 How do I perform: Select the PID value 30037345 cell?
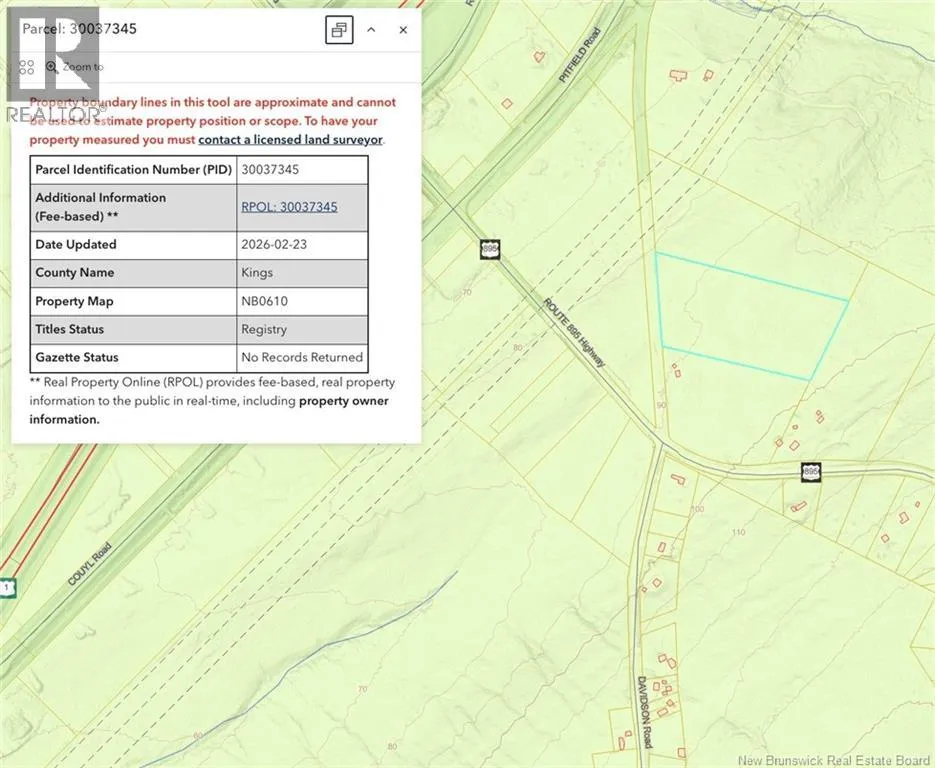[302, 170]
